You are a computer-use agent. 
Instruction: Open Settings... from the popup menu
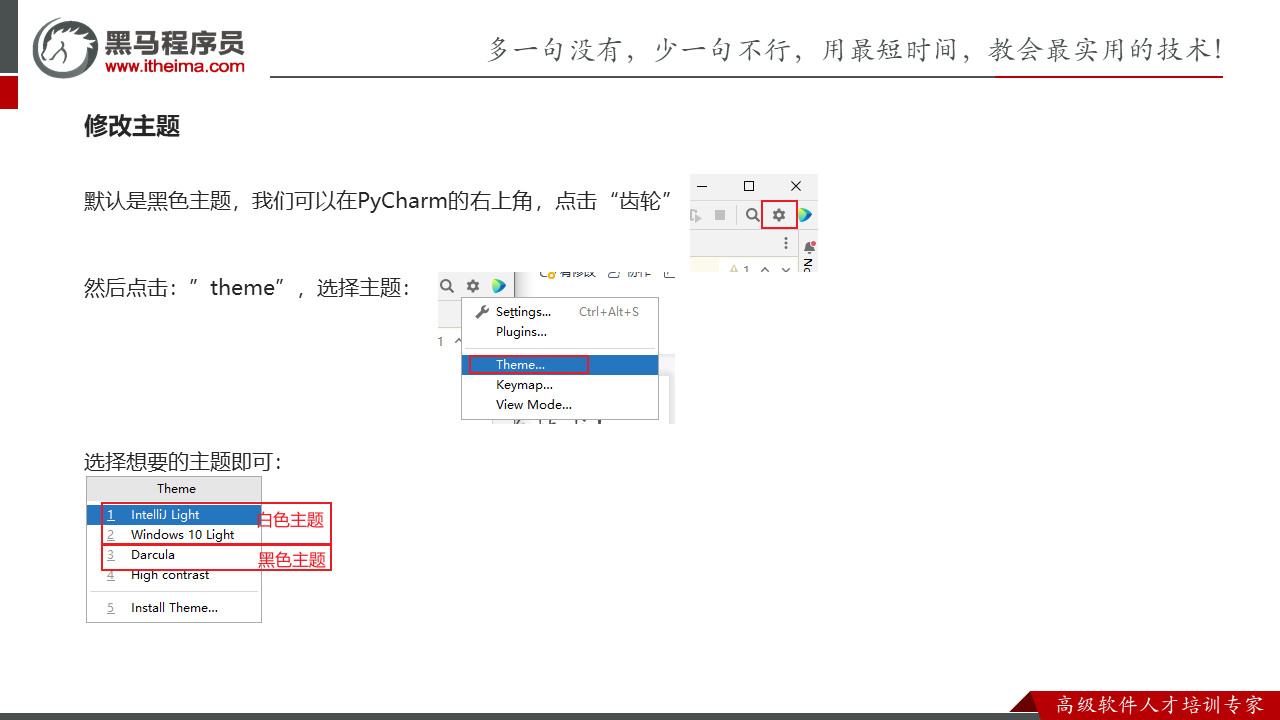pos(523,312)
